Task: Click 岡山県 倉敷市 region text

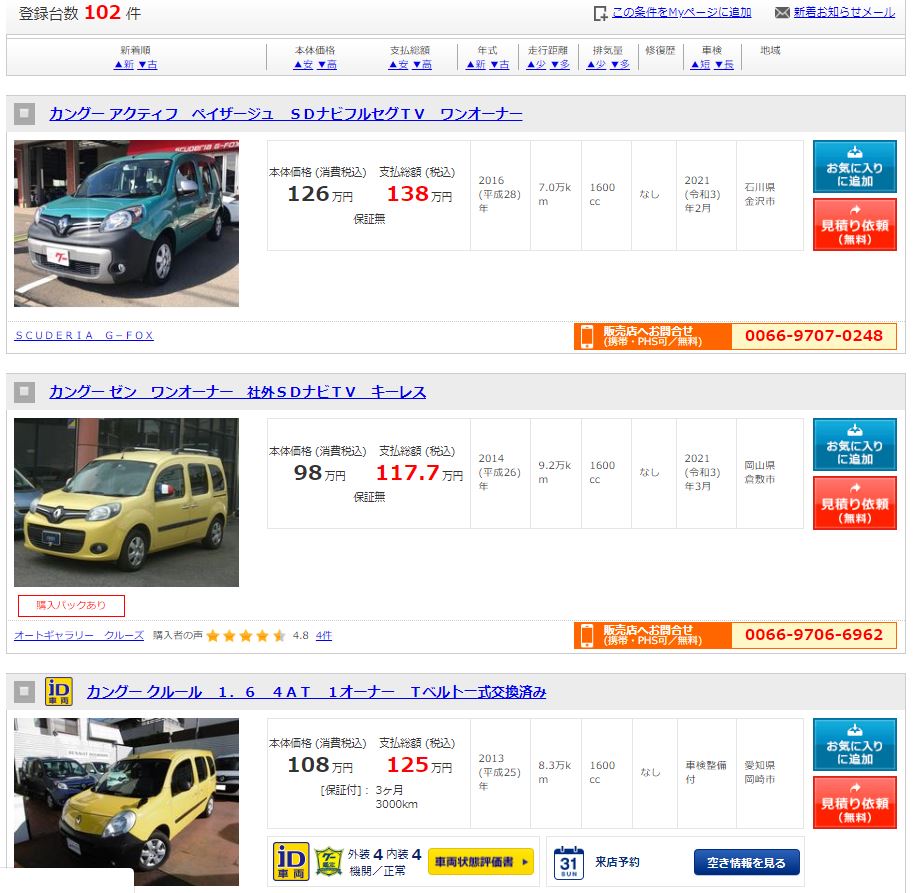Action: (x=759, y=472)
